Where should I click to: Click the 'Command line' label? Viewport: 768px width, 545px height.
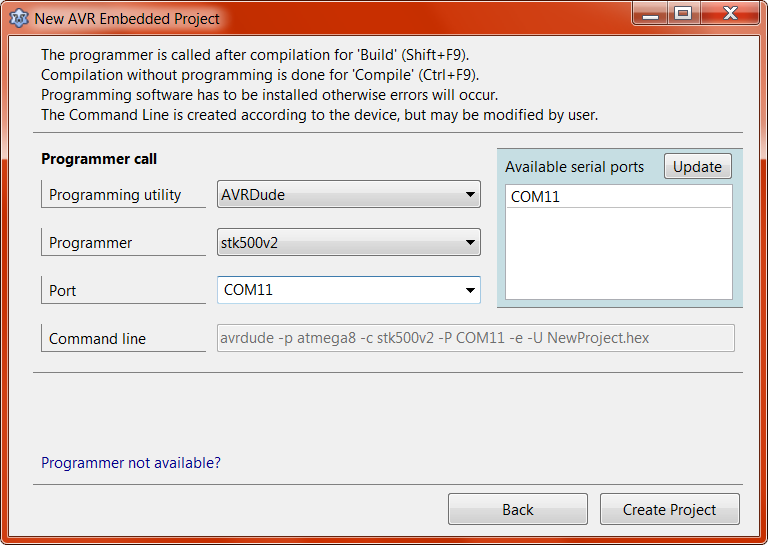click(x=97, y=339)
